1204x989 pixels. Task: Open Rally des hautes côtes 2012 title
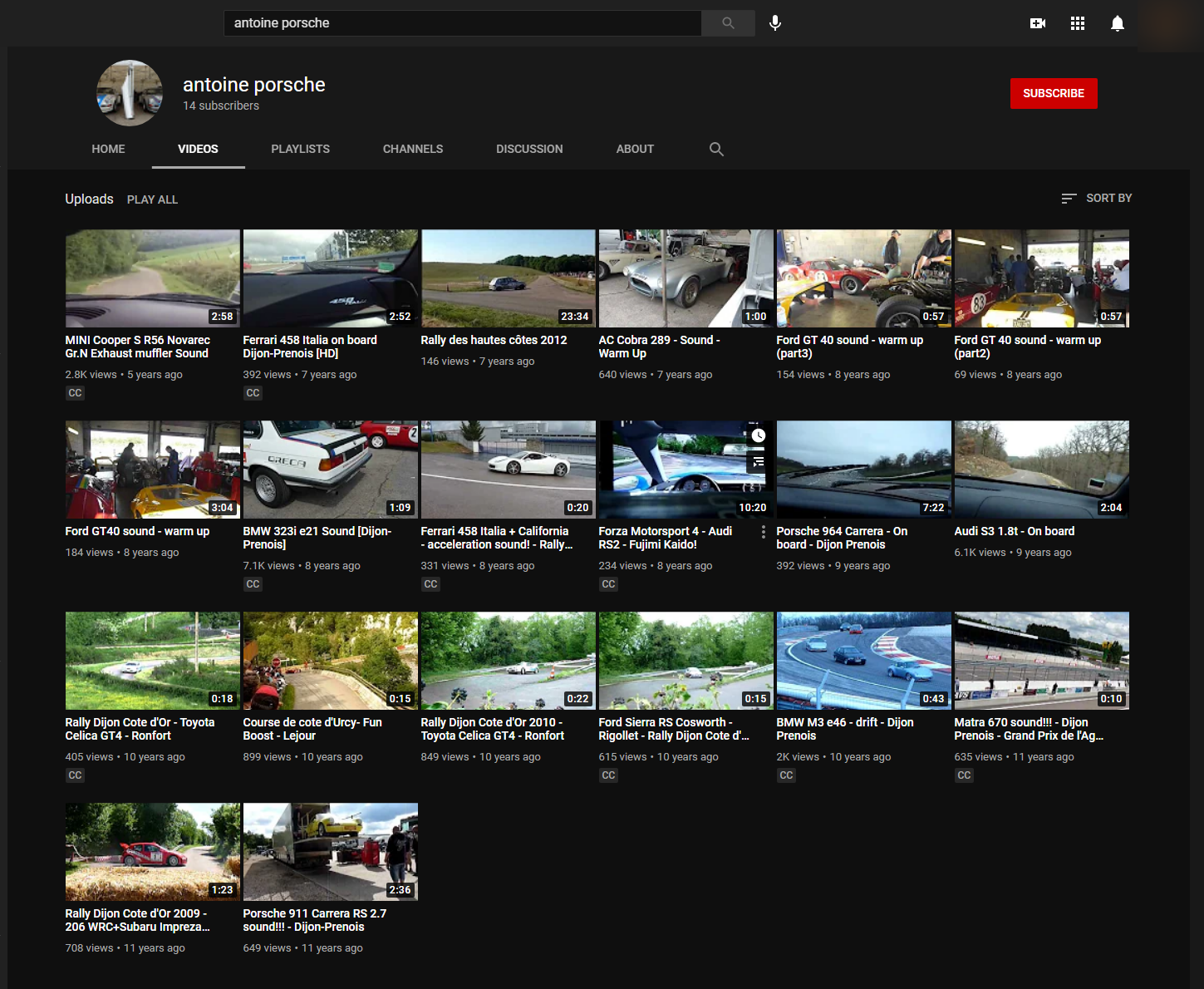point(494,340)
